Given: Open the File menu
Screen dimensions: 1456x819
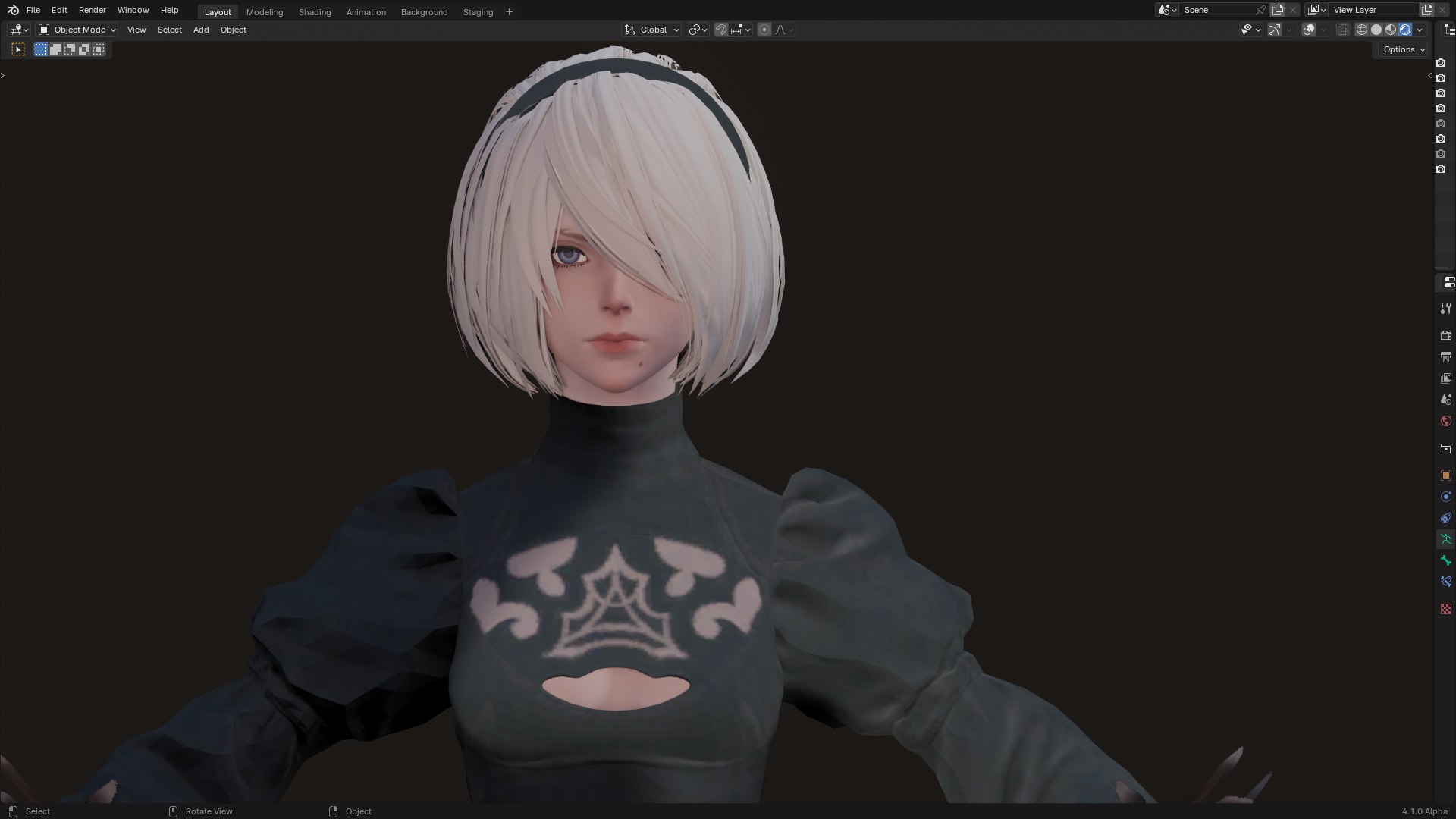Looking at the screenshot, I should point(33,10).
